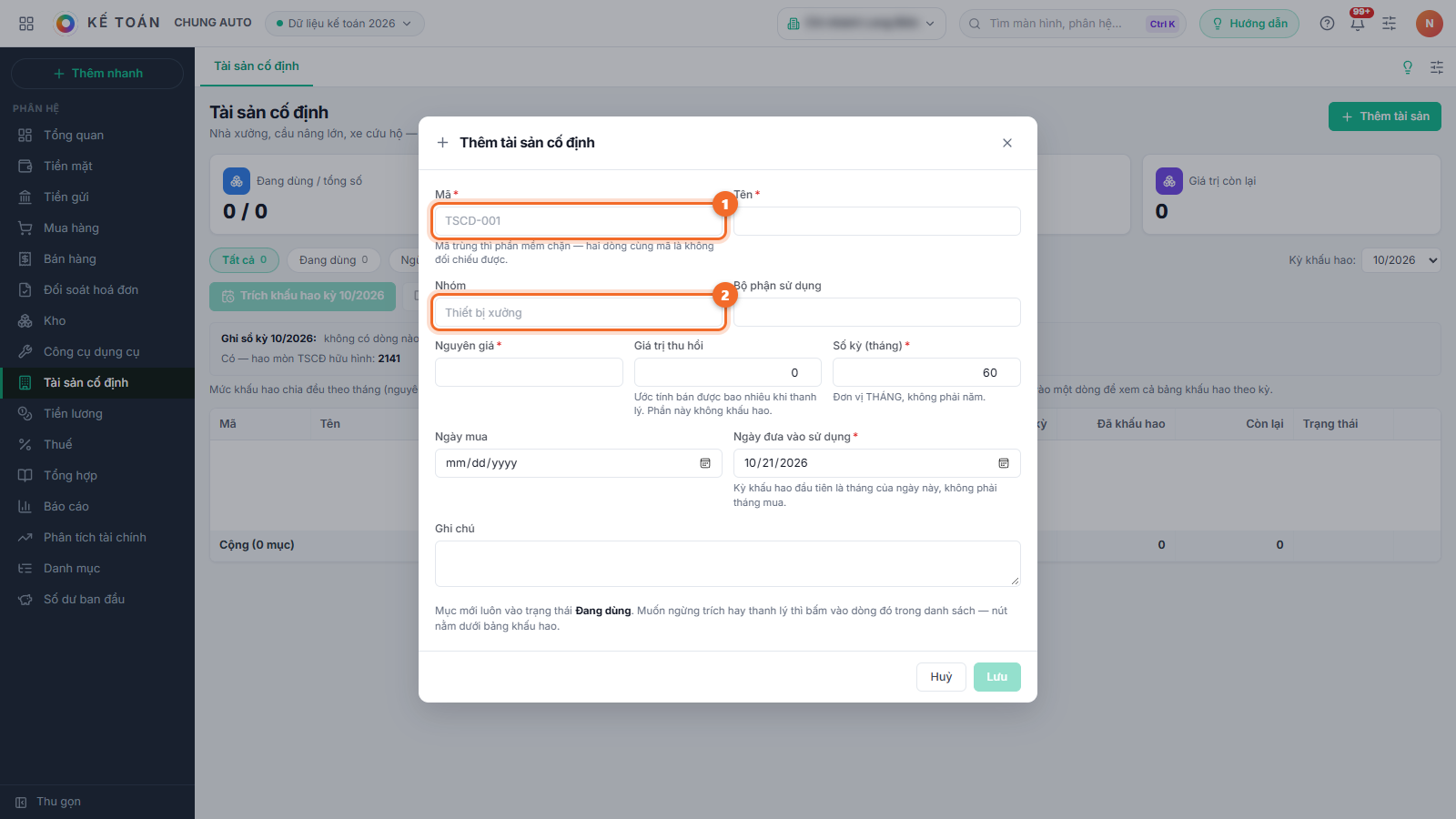Open the Kỳ khấu hao 10/2026 selector

pos(1402,260)
